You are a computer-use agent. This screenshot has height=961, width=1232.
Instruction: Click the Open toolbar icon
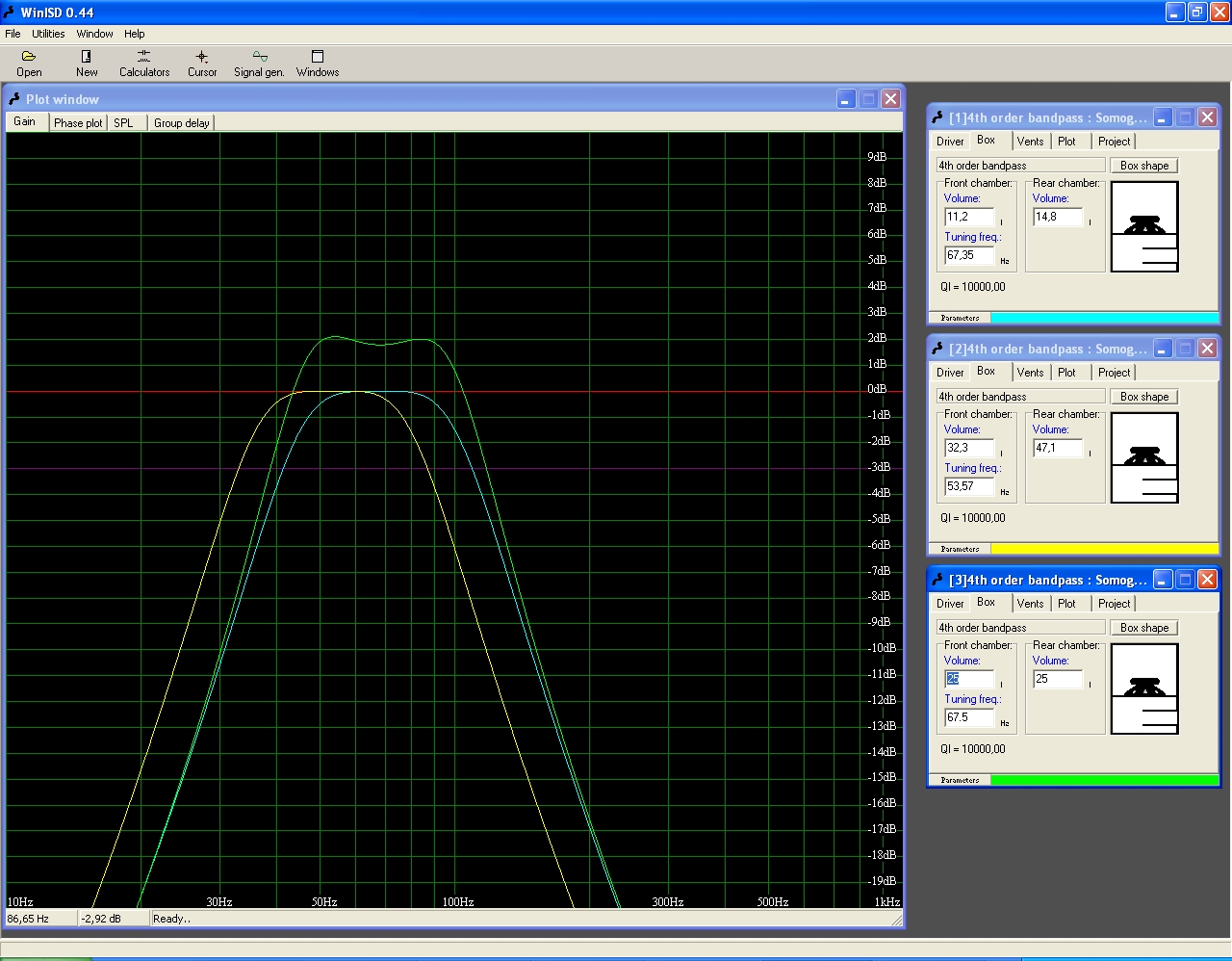[29, 64]
